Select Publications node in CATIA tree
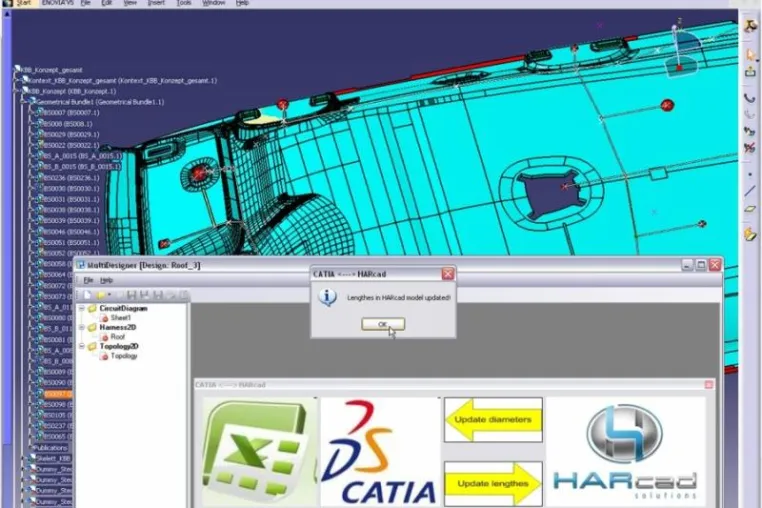 tap(51, 448)
